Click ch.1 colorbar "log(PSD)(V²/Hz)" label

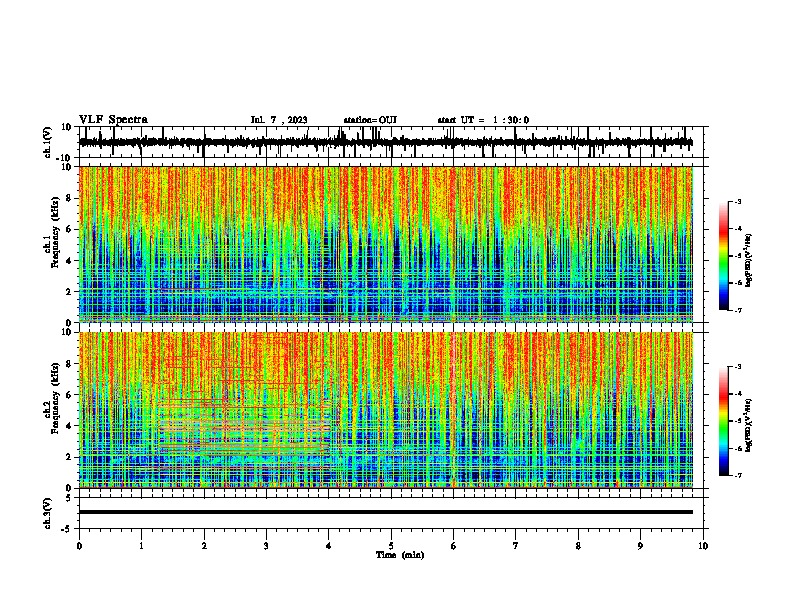749,261
